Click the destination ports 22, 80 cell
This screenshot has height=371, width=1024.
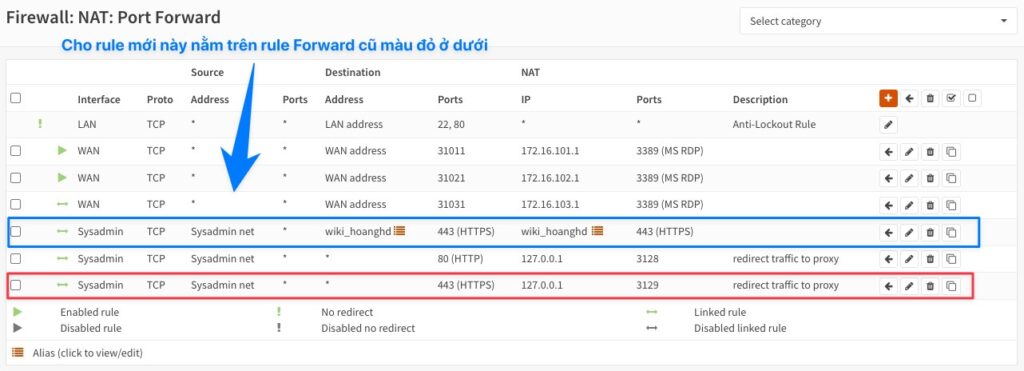pos(452,124)
